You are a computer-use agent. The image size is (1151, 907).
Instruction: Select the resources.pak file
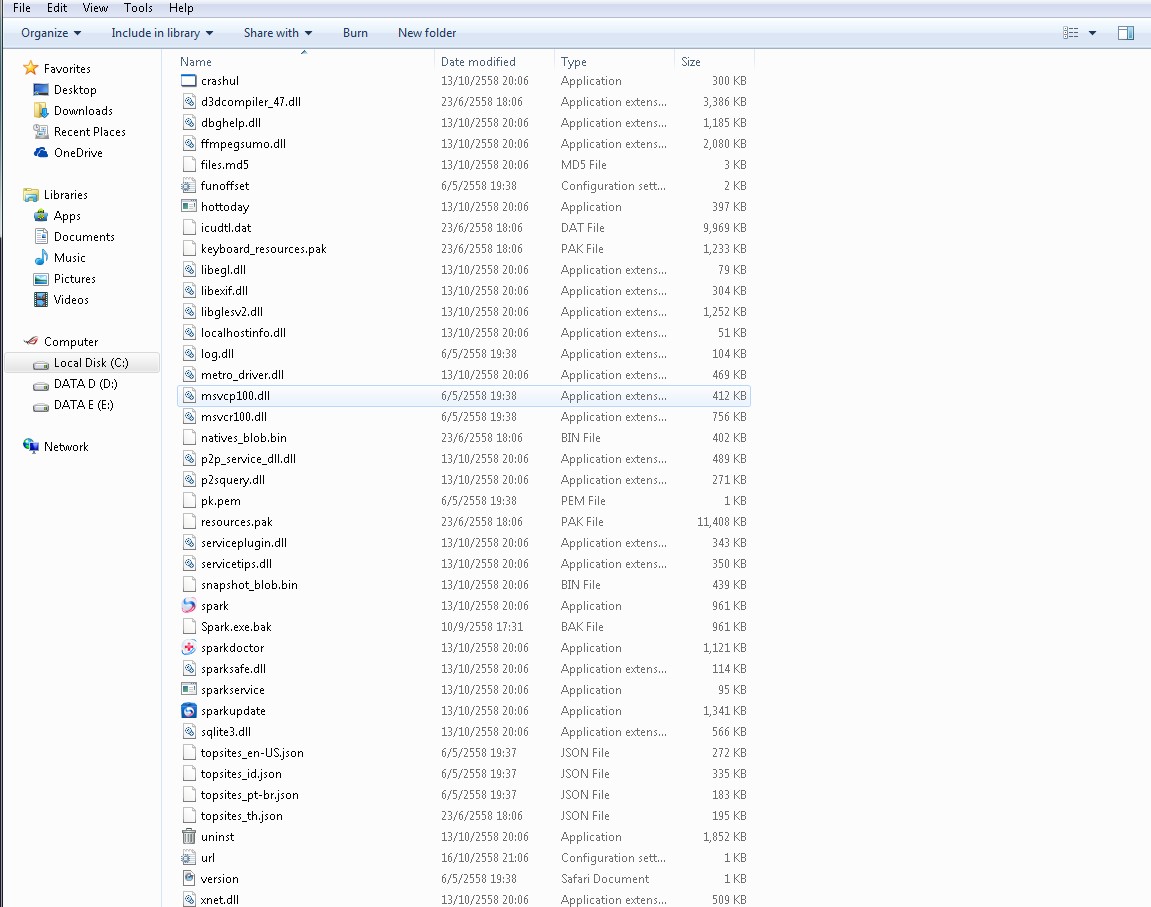coord(463,522)
